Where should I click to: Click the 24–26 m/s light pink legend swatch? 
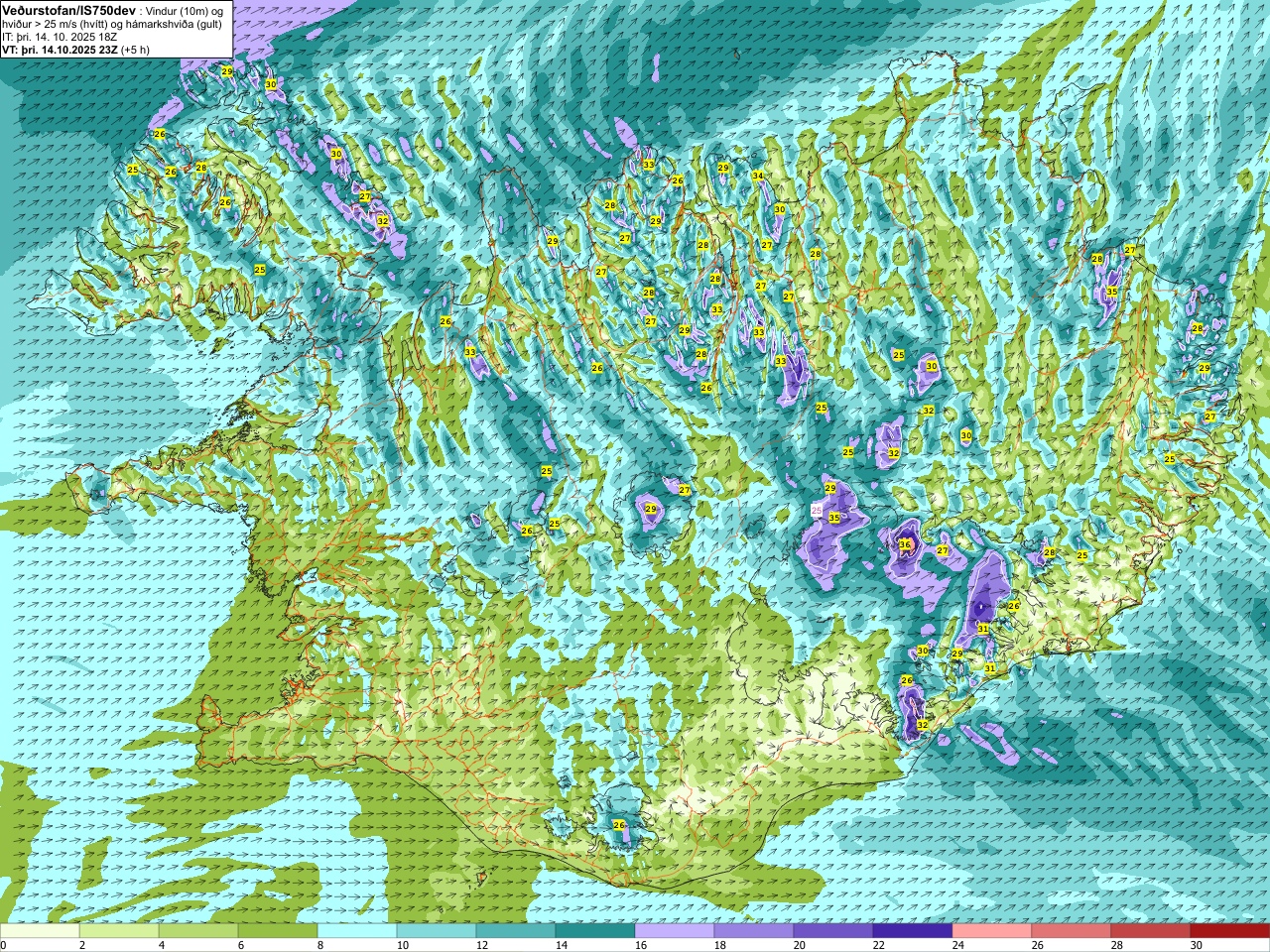[x=992, y=931]
